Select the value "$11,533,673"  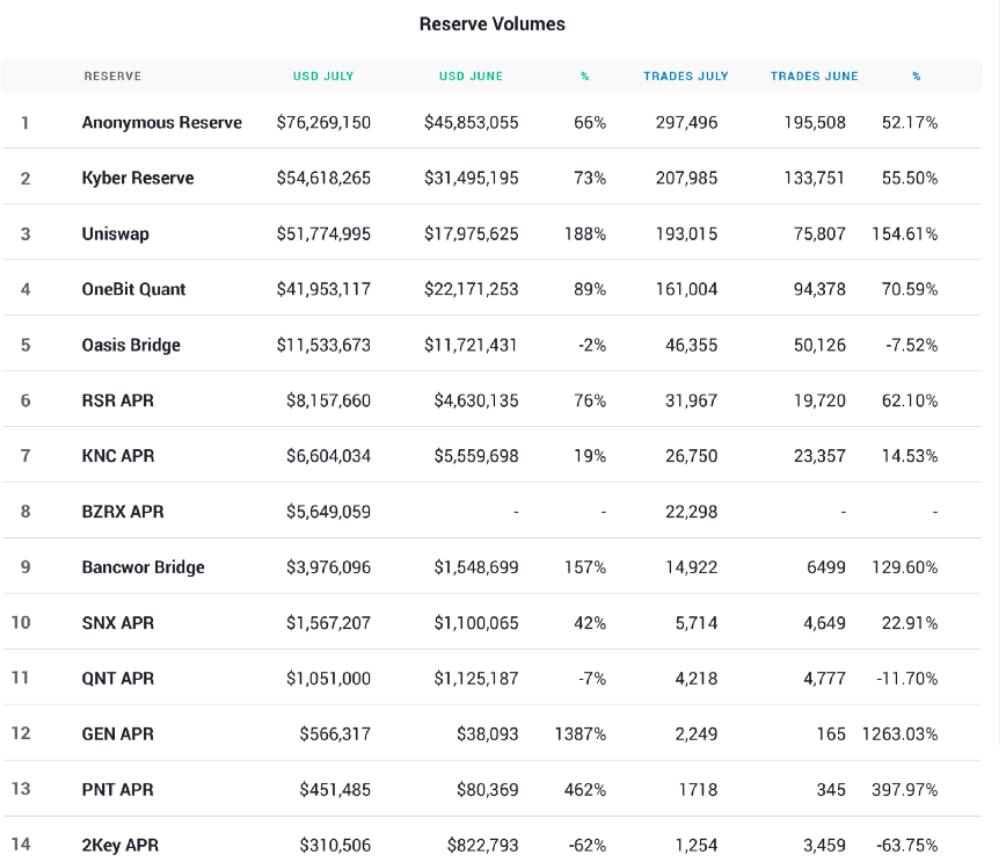tap(323, 345)
